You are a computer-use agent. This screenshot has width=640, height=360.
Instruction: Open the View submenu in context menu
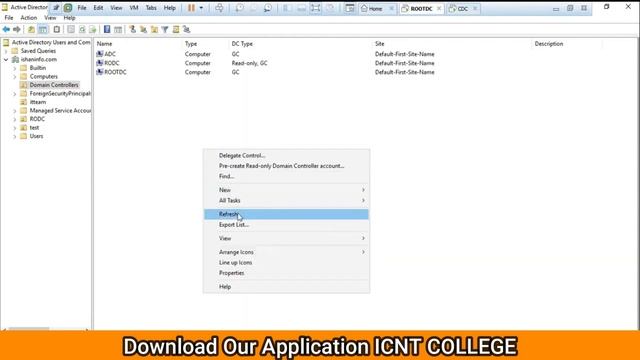286,238
